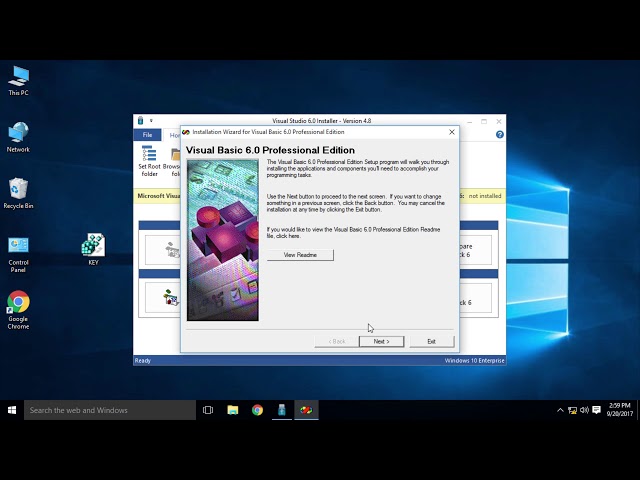Click the Visual Basic artwork image
This screenshot has width=640, height=480.
222,240
